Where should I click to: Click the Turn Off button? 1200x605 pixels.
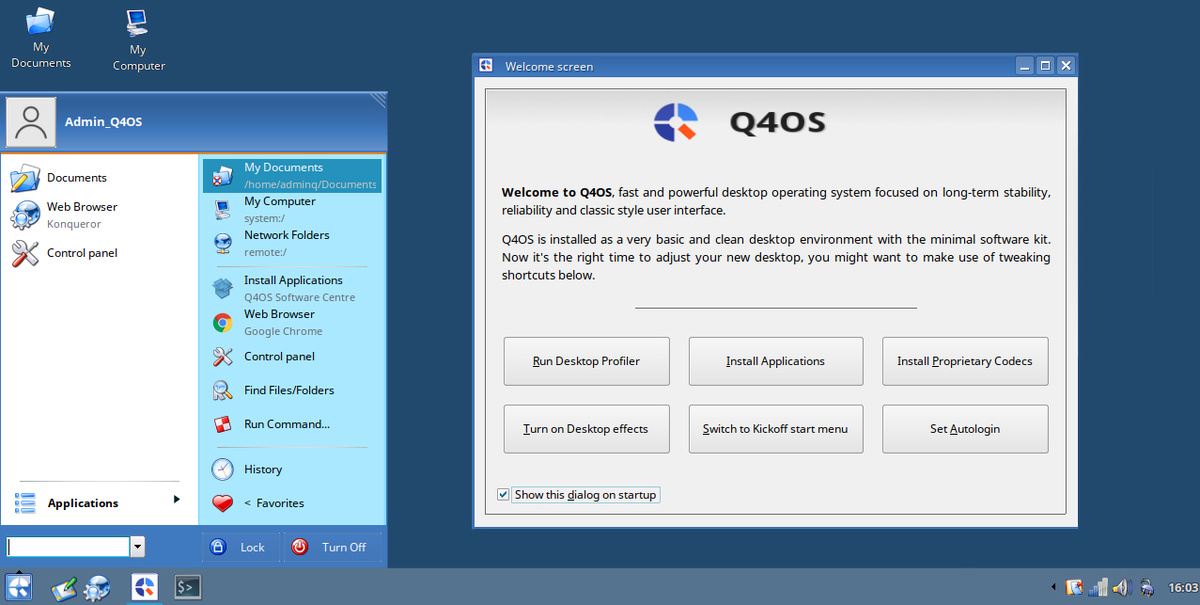(330, 547)
